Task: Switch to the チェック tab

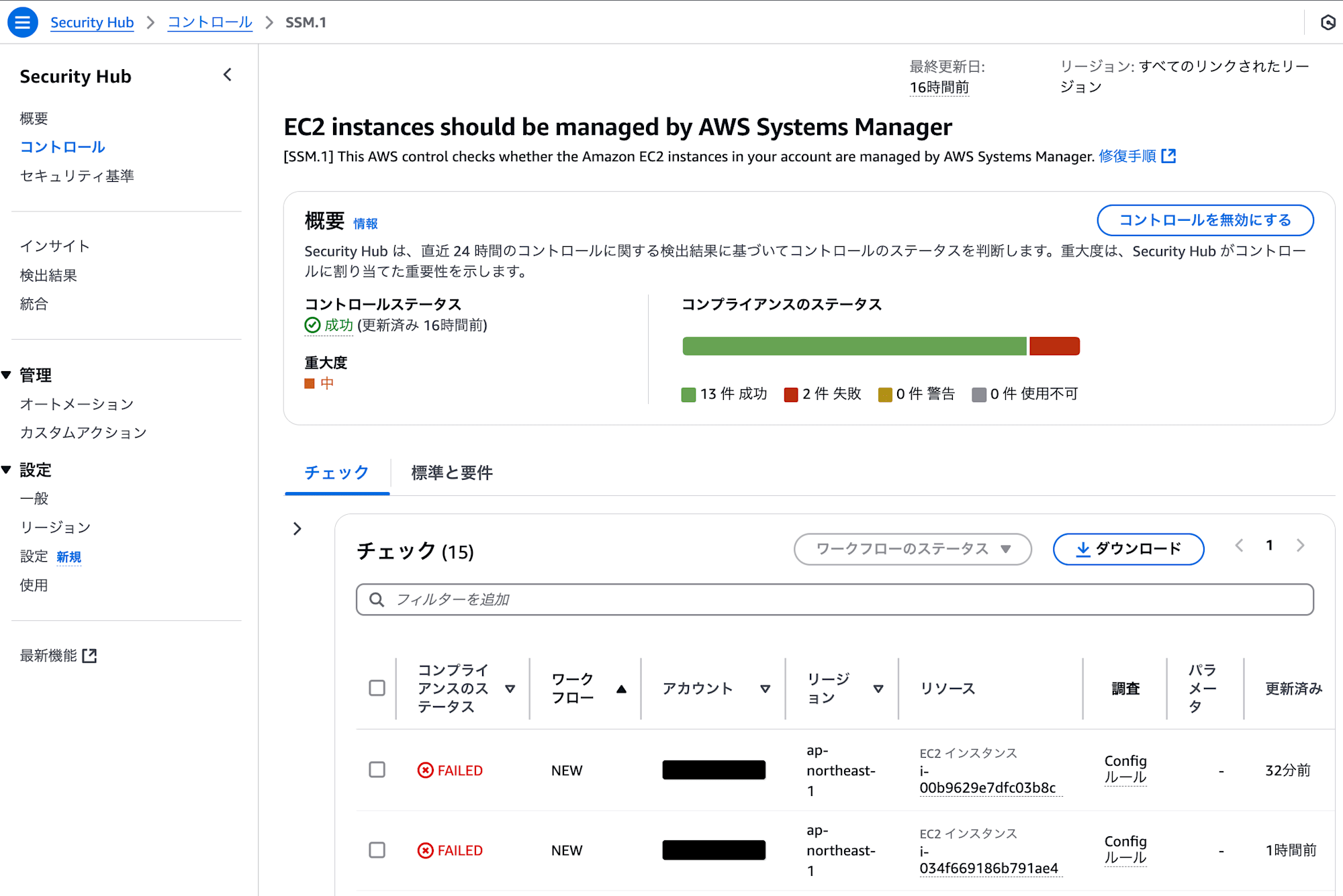Action: click(337, 472)
